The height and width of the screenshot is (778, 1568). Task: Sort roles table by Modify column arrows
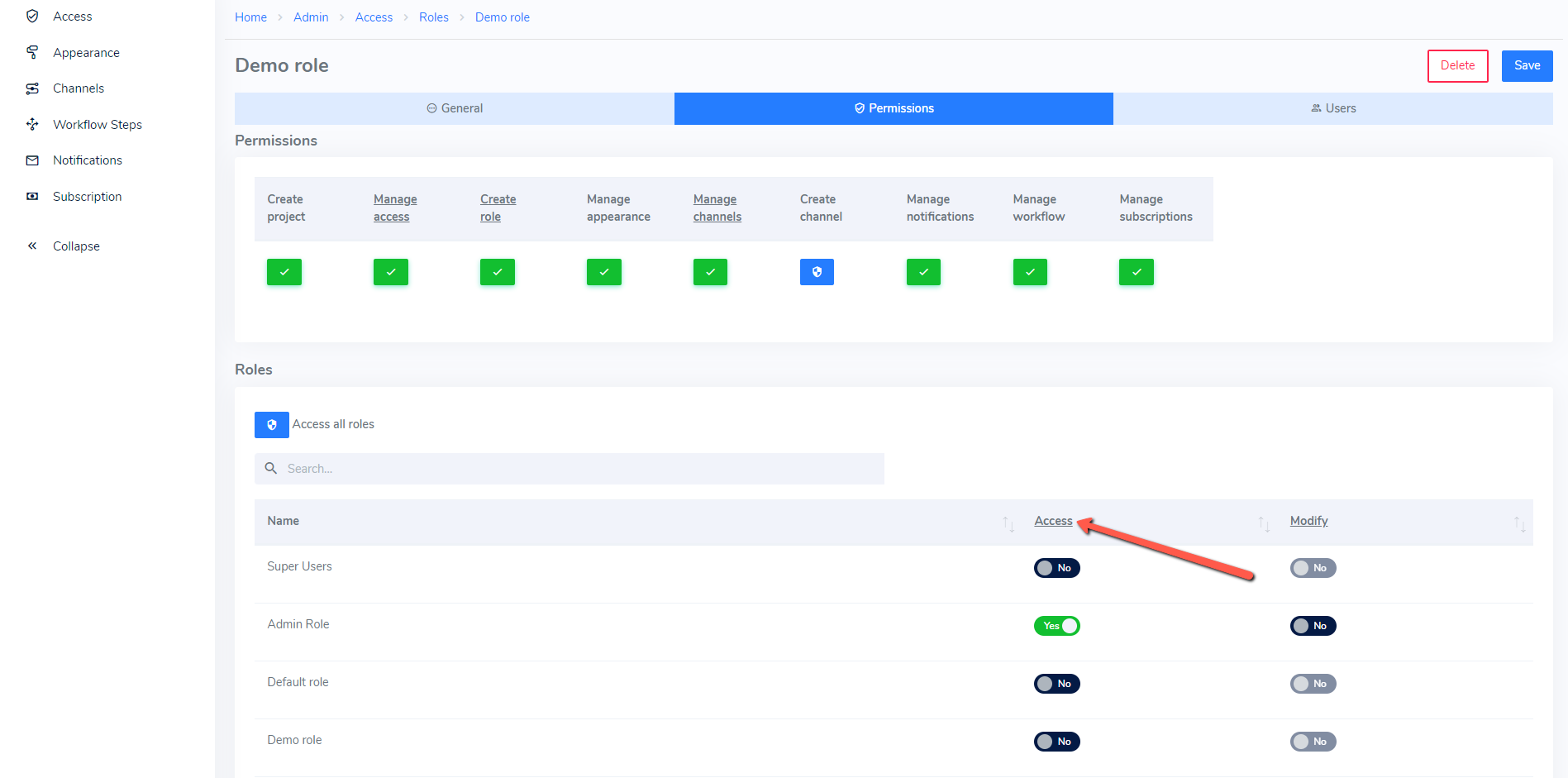(1519, 523)
